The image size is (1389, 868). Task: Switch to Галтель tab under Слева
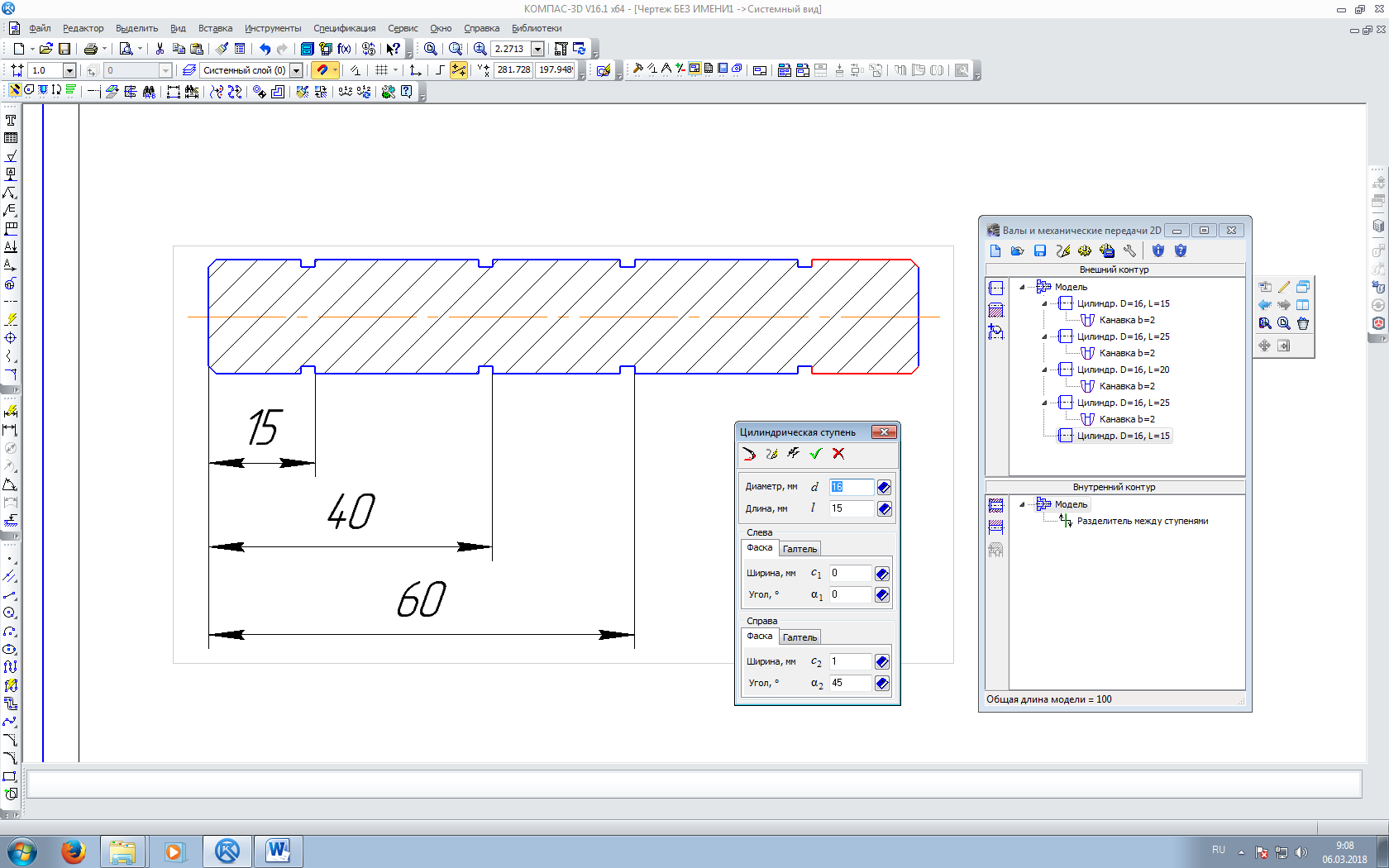pyautogui.click(x=800, y=549)
